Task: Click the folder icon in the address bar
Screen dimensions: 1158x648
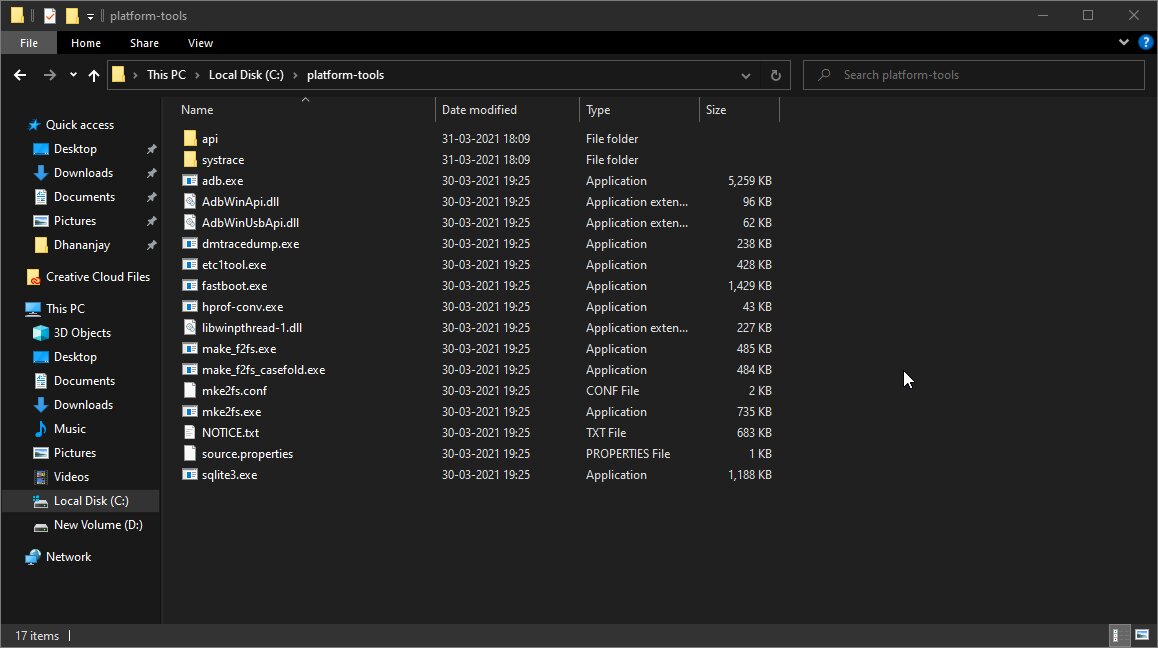Action: point(119,74)
